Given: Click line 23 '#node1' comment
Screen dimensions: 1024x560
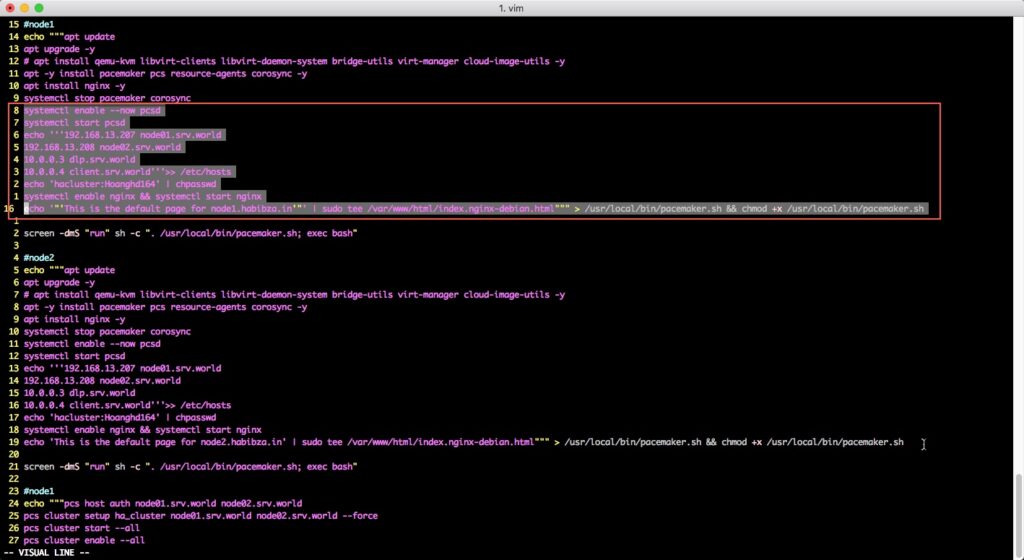Looking at the screenshot, I should [x=39, y=491].
